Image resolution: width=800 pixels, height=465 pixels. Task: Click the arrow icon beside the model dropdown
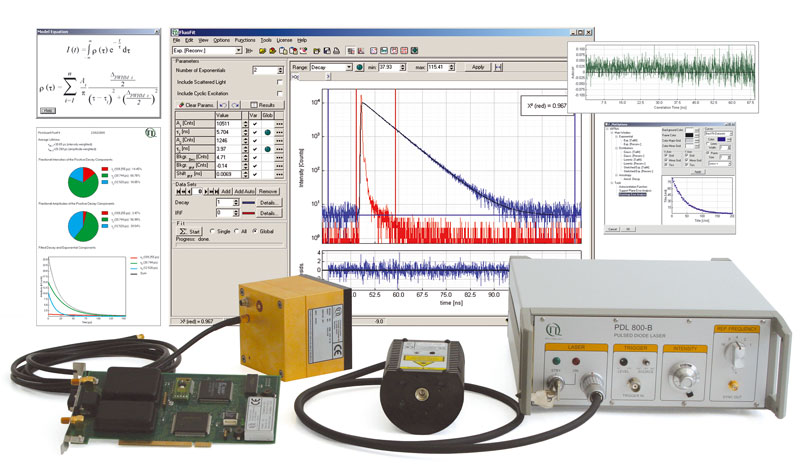point(249,51)
